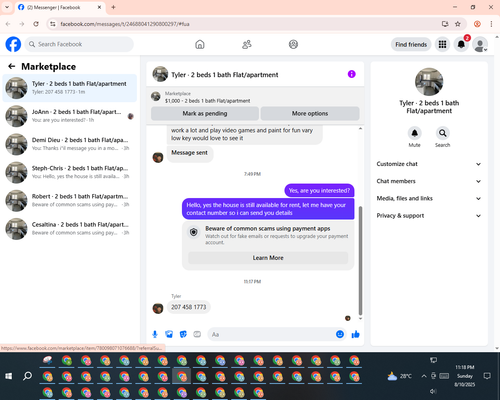Viewport: 500px width, 400px height.
Task: Click the Find friends button
Action: click(411, 44)
